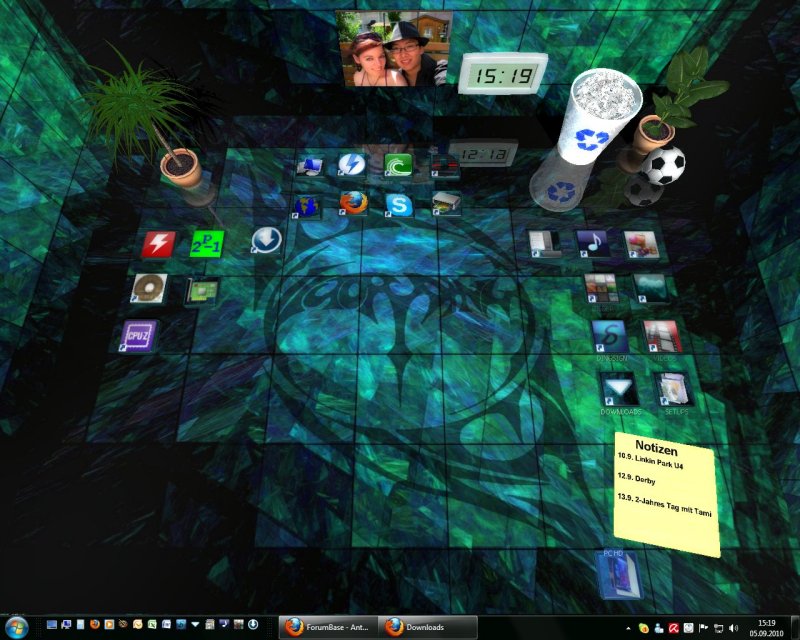The width and height of the screenshot is (800, 640).
Task: Open taskbar clock showing 05.09.2010
Action: point(766,628)
